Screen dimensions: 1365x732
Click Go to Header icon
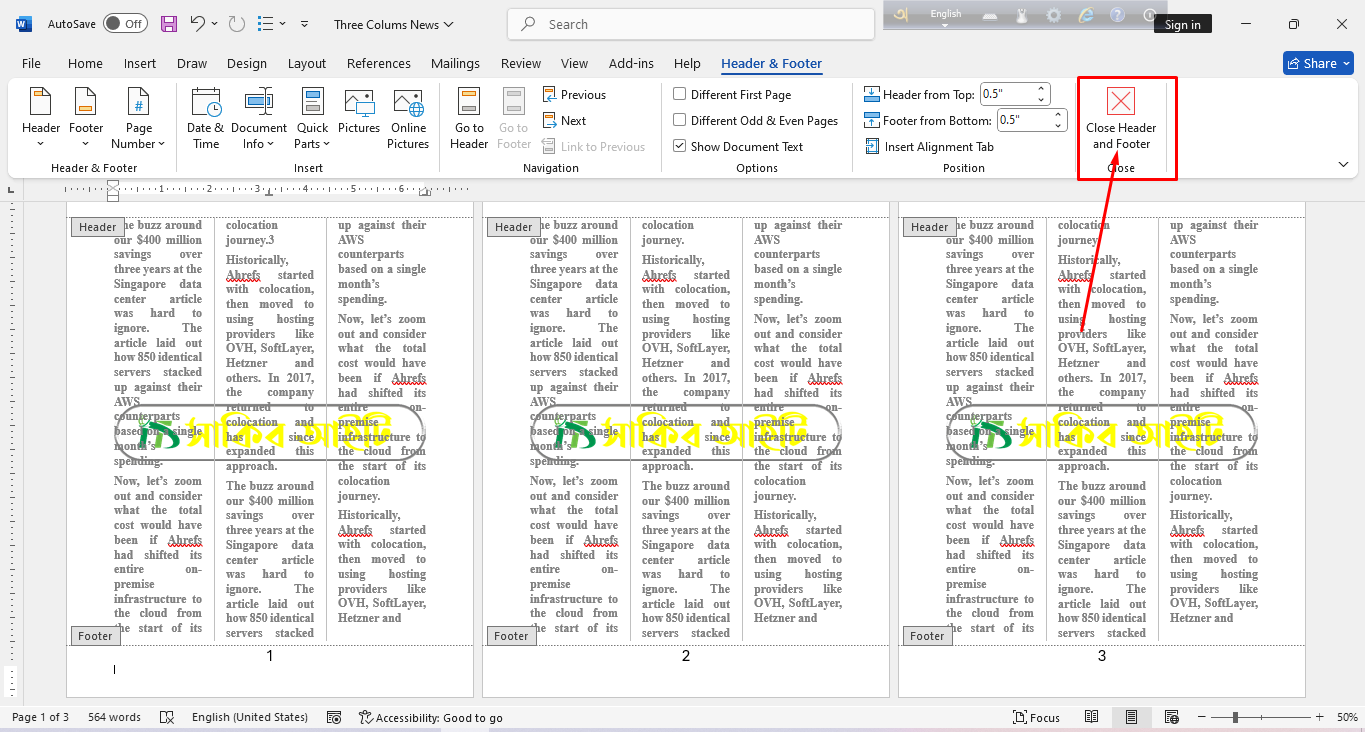click(469, 119)
